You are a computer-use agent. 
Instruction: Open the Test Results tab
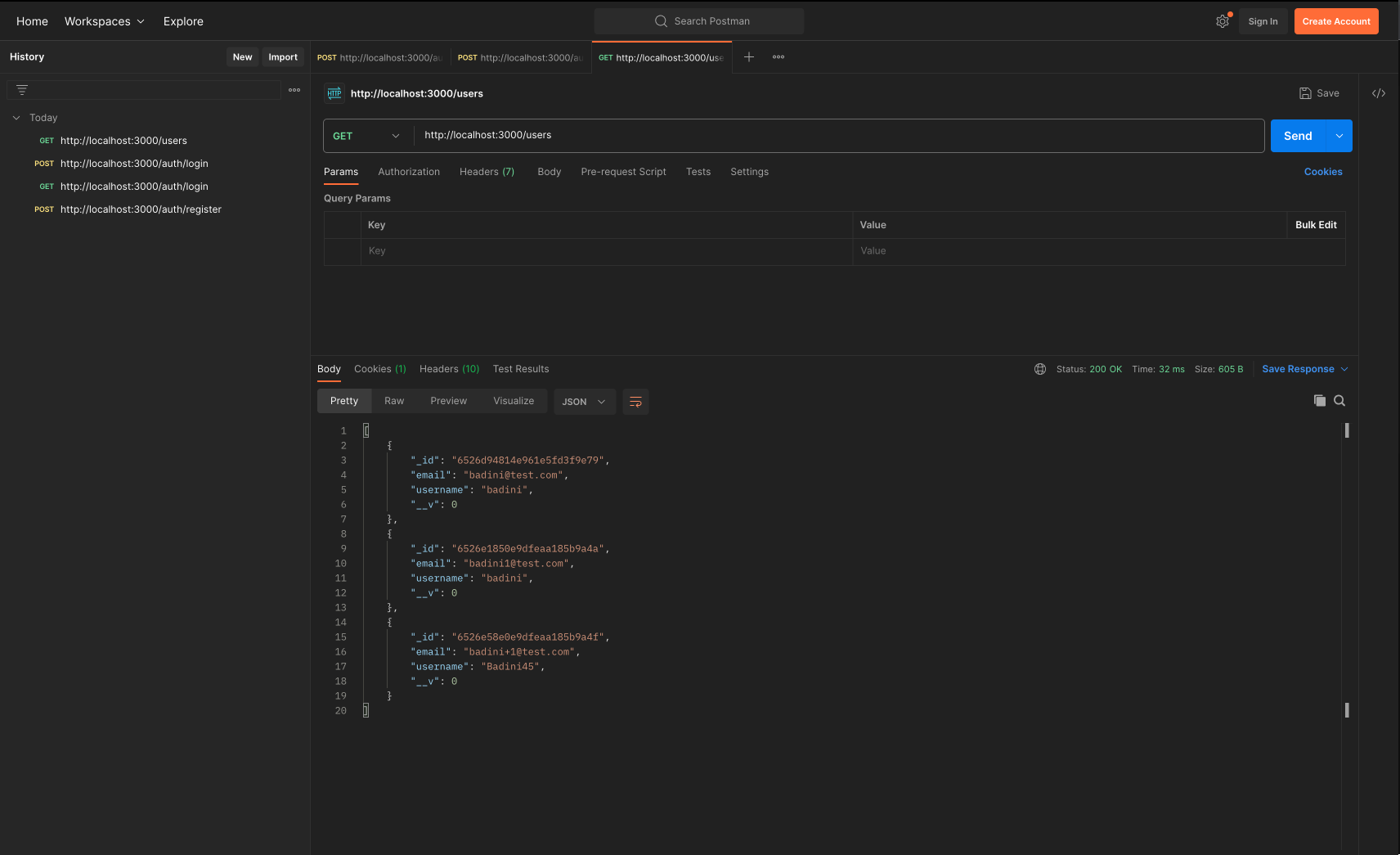coord(521,369)
